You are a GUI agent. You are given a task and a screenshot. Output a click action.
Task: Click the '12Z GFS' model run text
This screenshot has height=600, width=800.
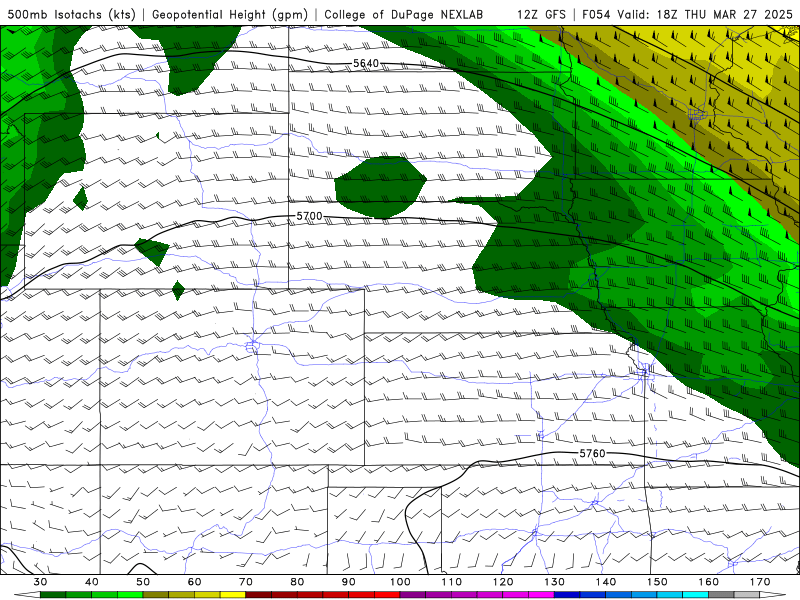pos(541,14)
